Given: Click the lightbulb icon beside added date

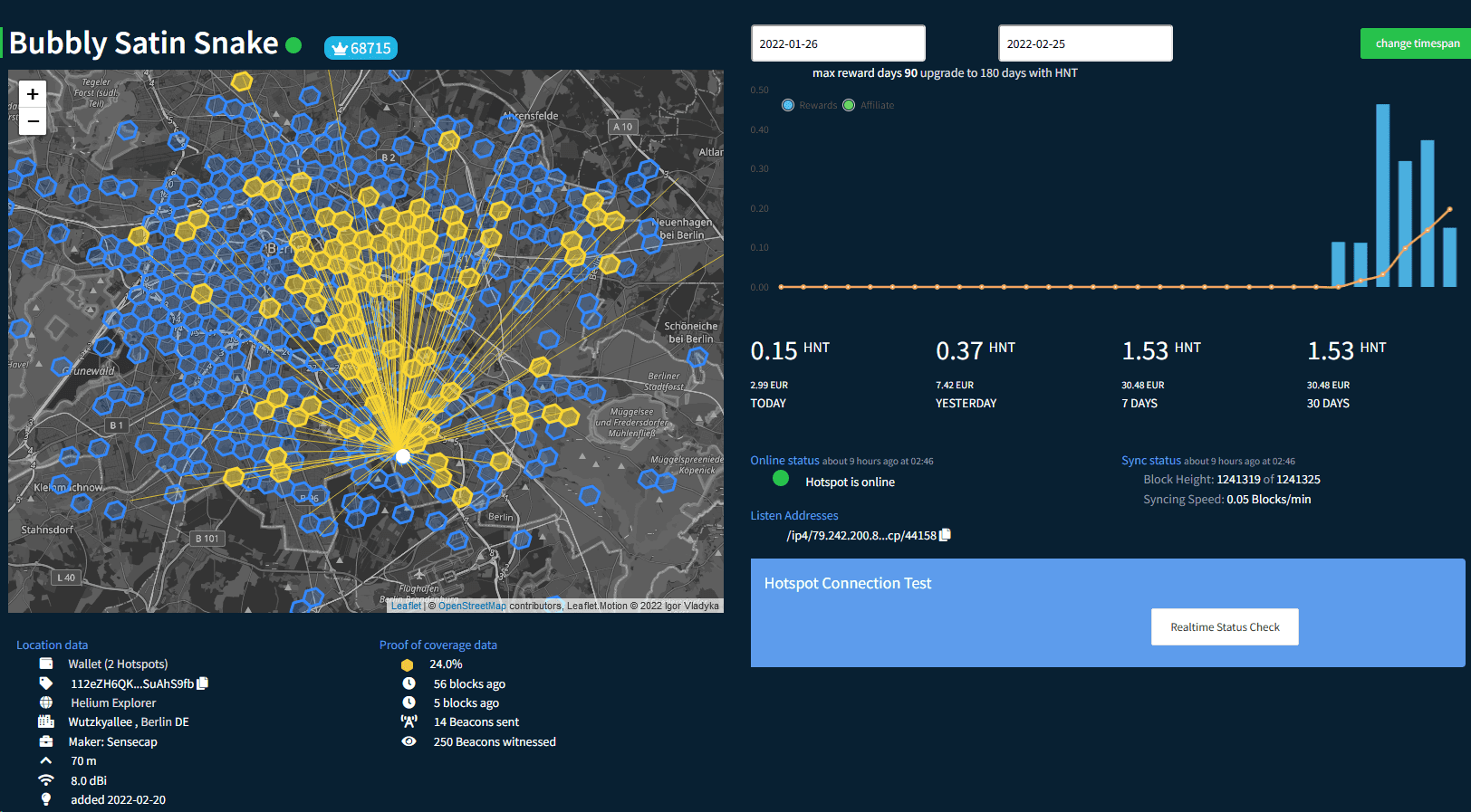Looking at the screenshot, I should click(46, 799).
